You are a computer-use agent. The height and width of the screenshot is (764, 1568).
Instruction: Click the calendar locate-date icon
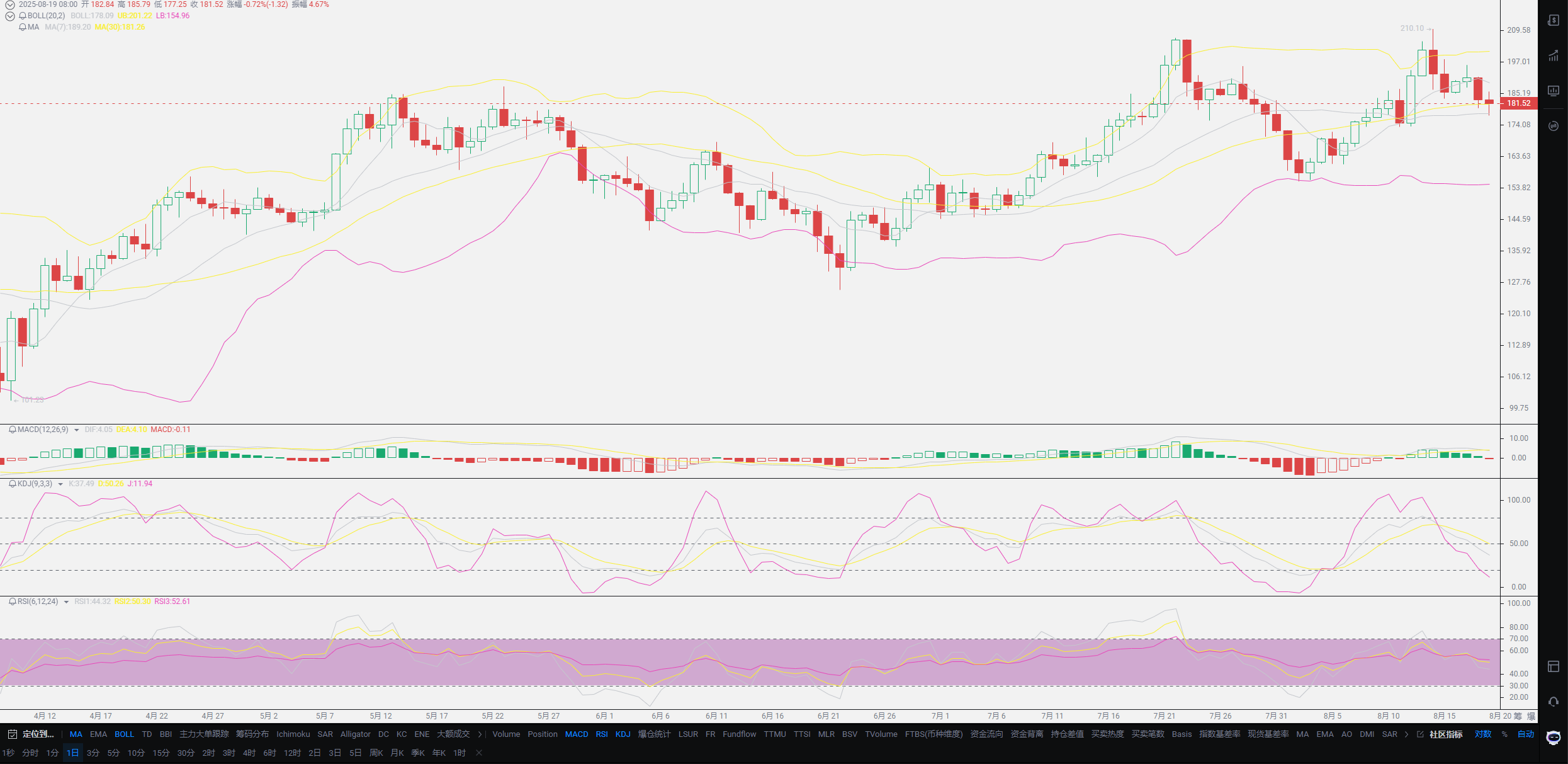12,734
